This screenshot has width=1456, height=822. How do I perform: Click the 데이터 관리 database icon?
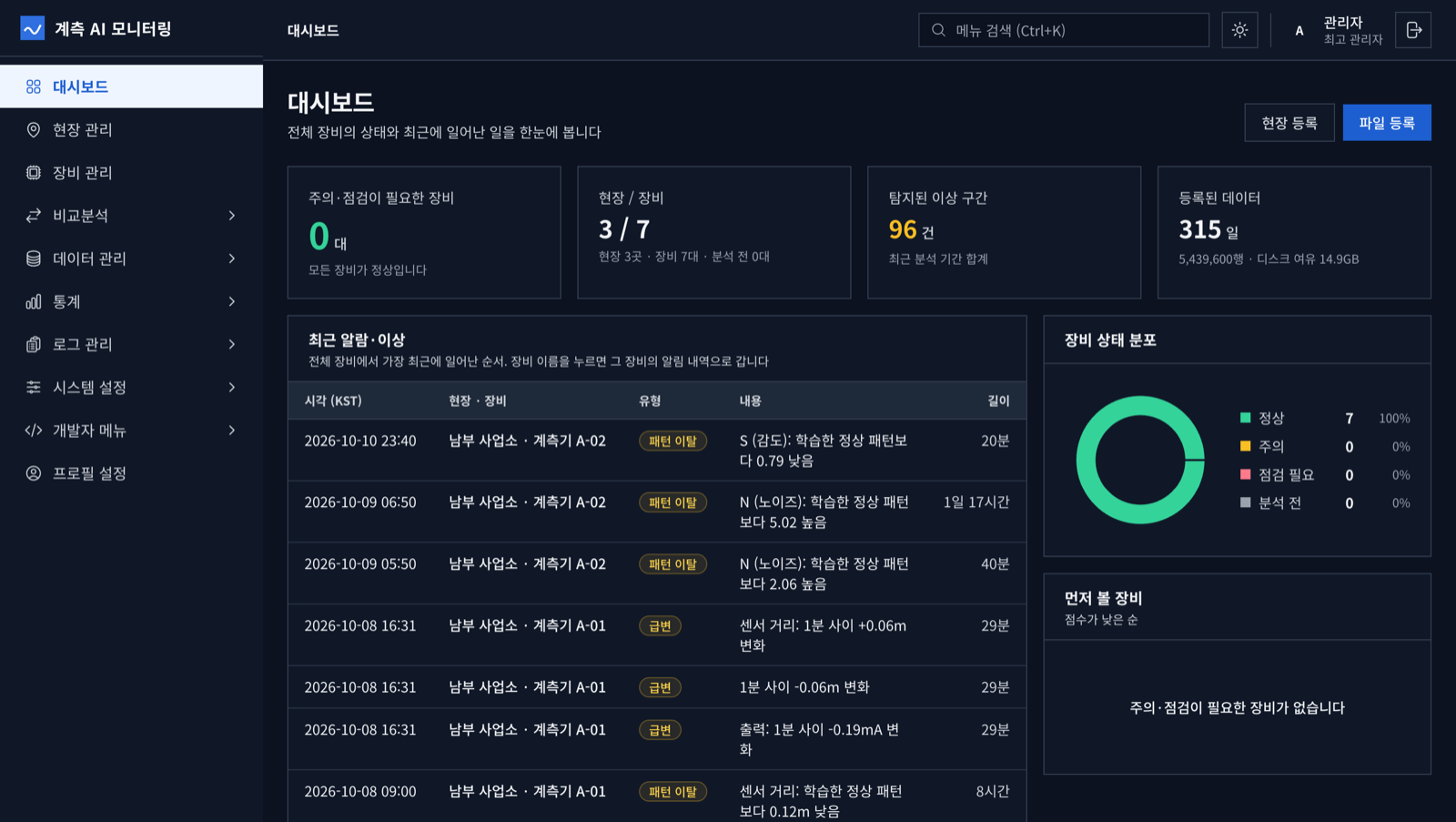pyautogui.click(x=34, y=259)
